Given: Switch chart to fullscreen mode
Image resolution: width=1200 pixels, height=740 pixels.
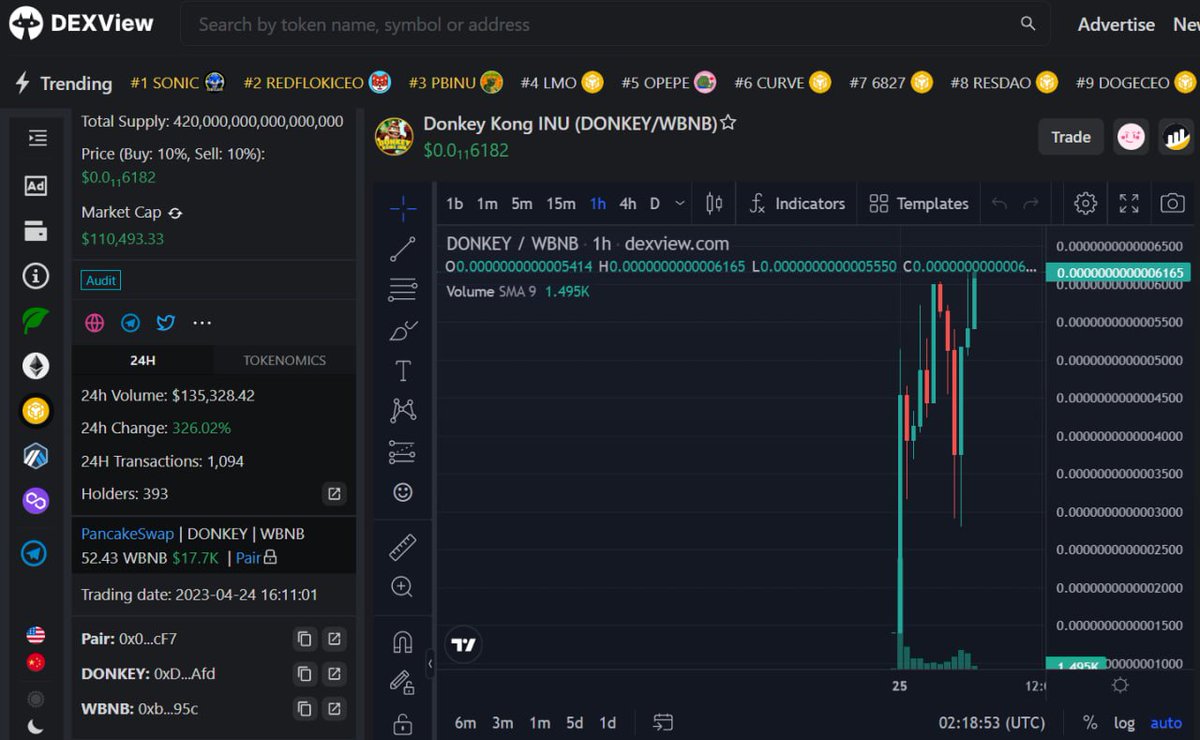Looking at the screenshot, I should [1129, 203].
